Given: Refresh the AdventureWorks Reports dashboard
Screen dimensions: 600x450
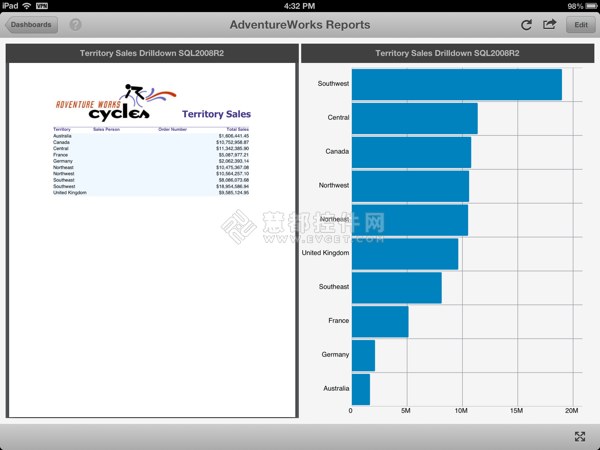Looking at the screenshot, I should pyautogui.click(x=526, y=25).
